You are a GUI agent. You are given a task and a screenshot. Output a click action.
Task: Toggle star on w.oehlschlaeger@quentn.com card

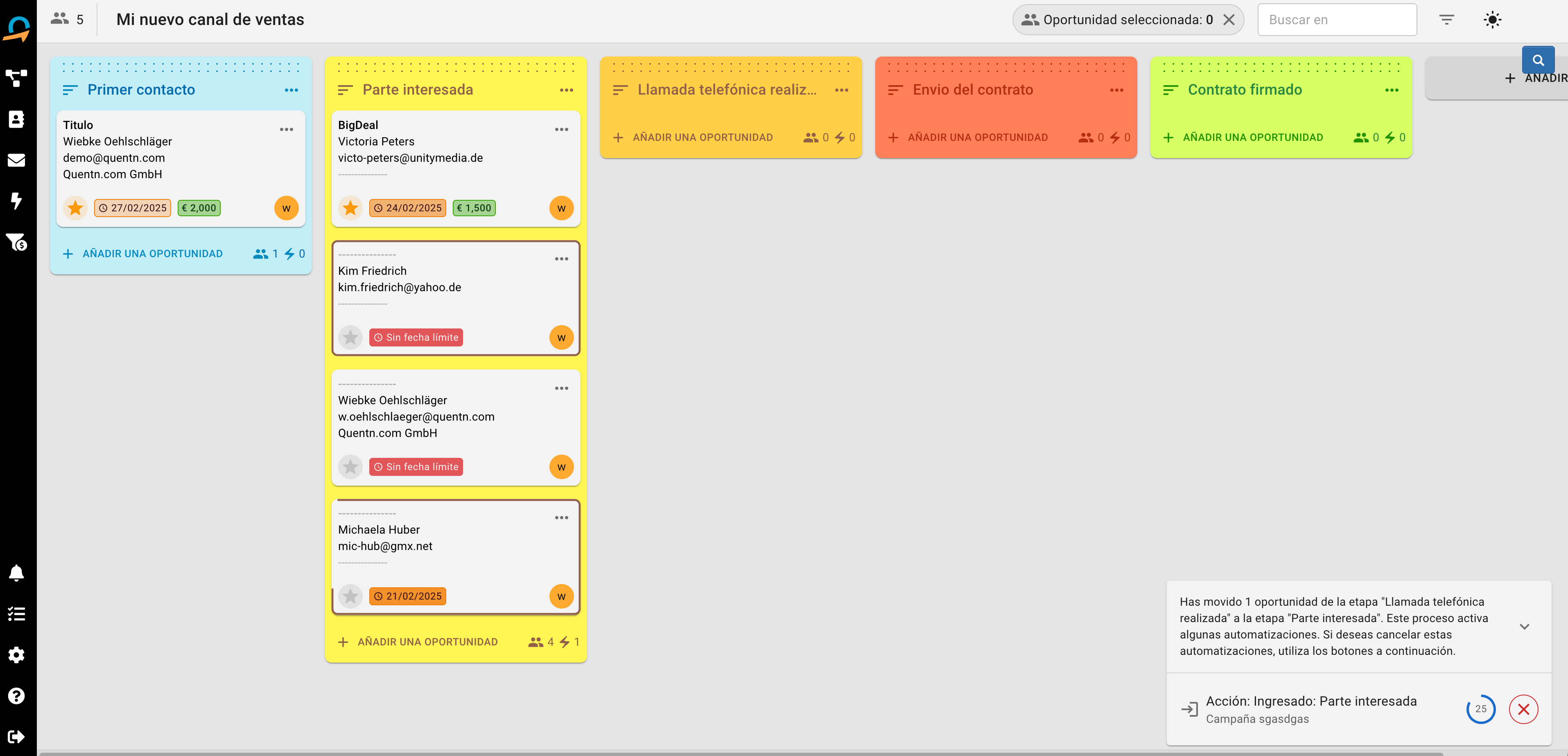click(350, 467)
